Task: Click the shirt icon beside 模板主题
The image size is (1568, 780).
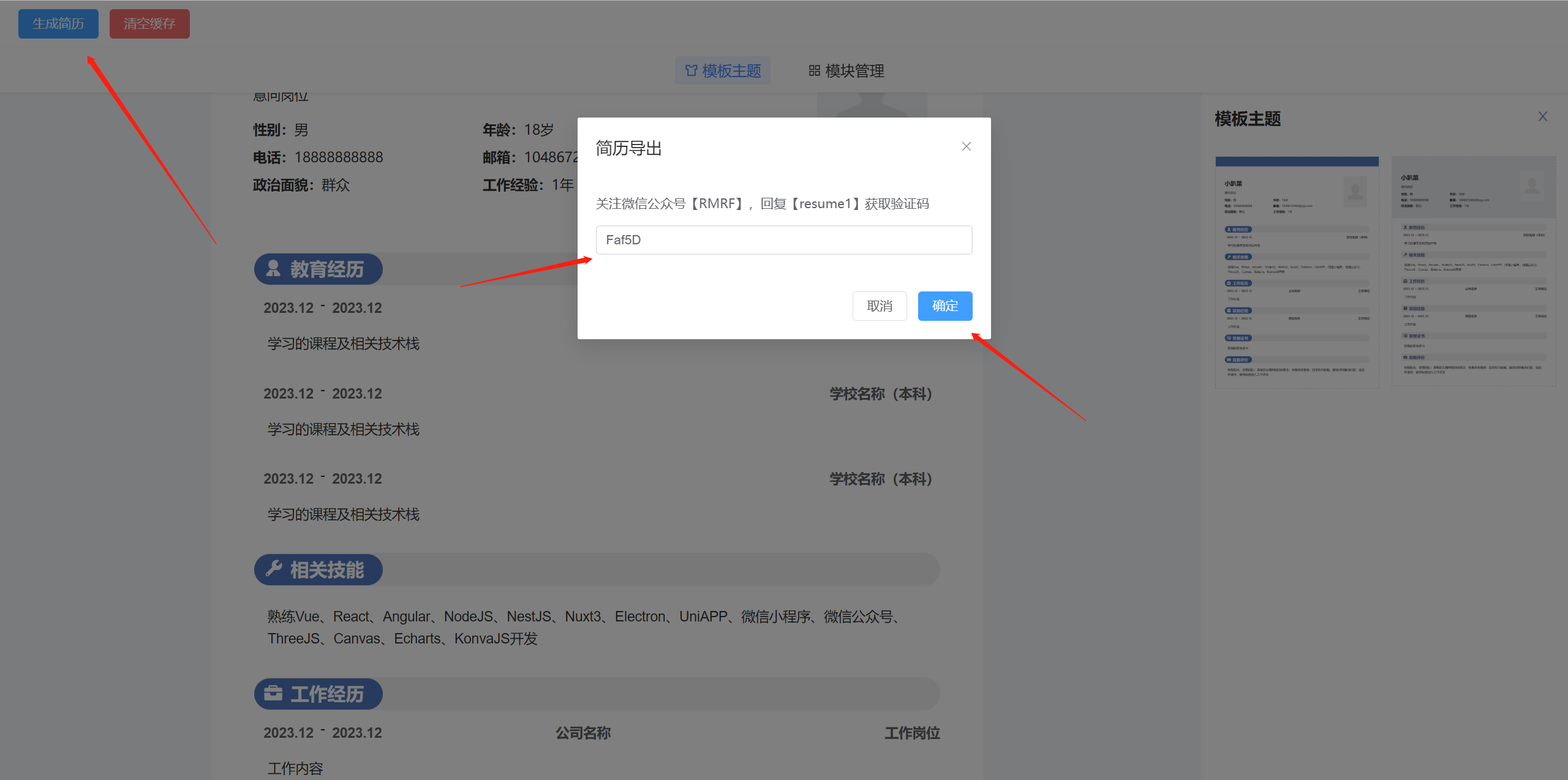Action: [691, 71]
